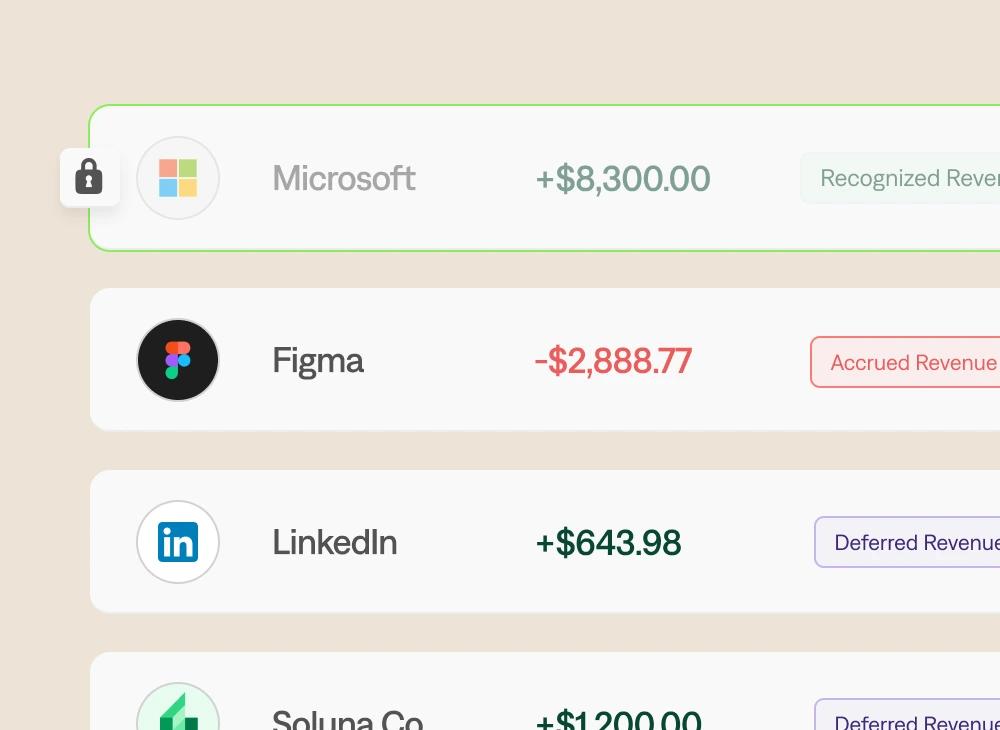Click the +$8,300.00 amount
Image resolution: width=1000 pixels, height=730 pixels.
click(x=623, y=178)
